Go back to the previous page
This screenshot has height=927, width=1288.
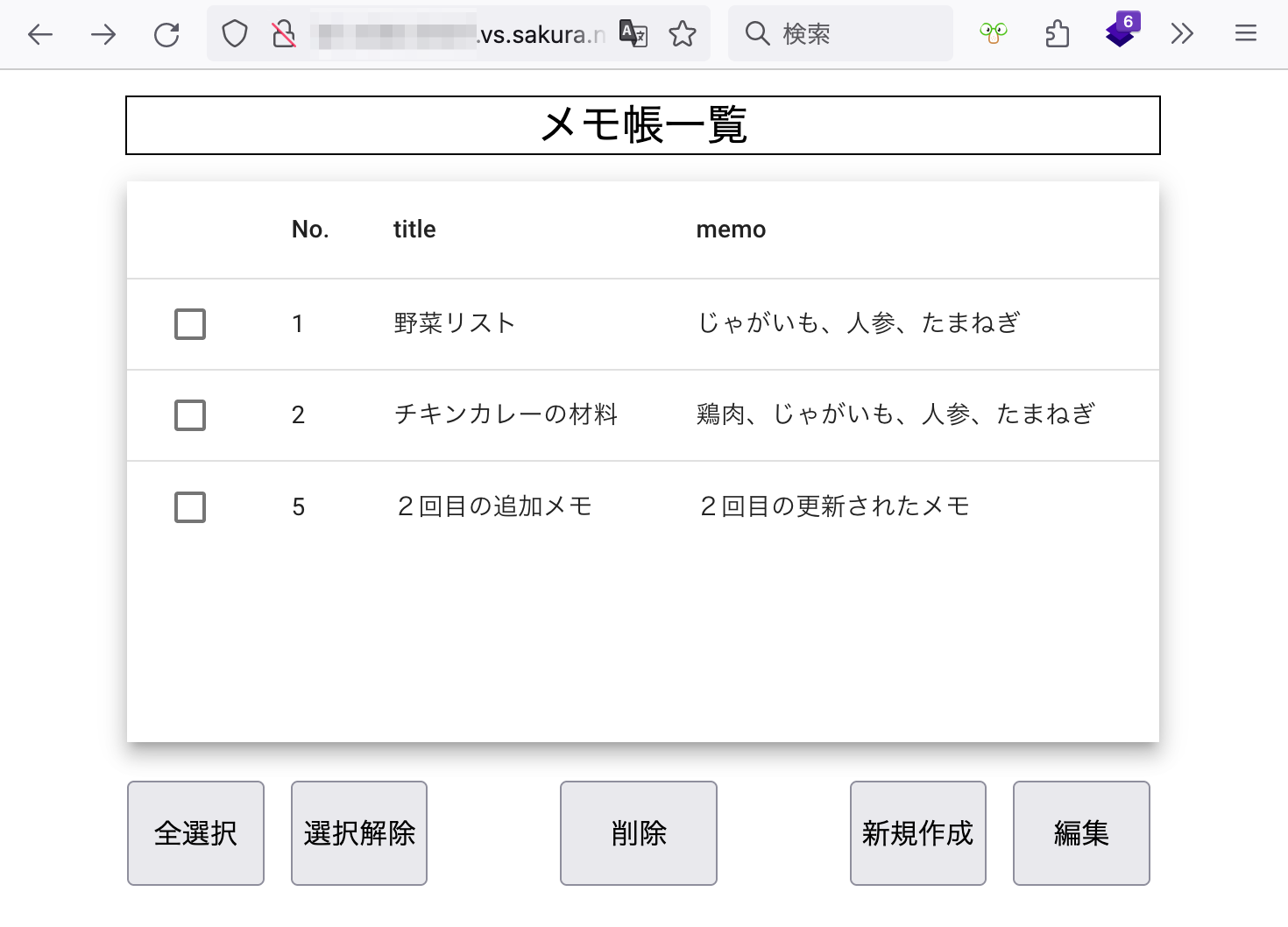coord(40,34)
